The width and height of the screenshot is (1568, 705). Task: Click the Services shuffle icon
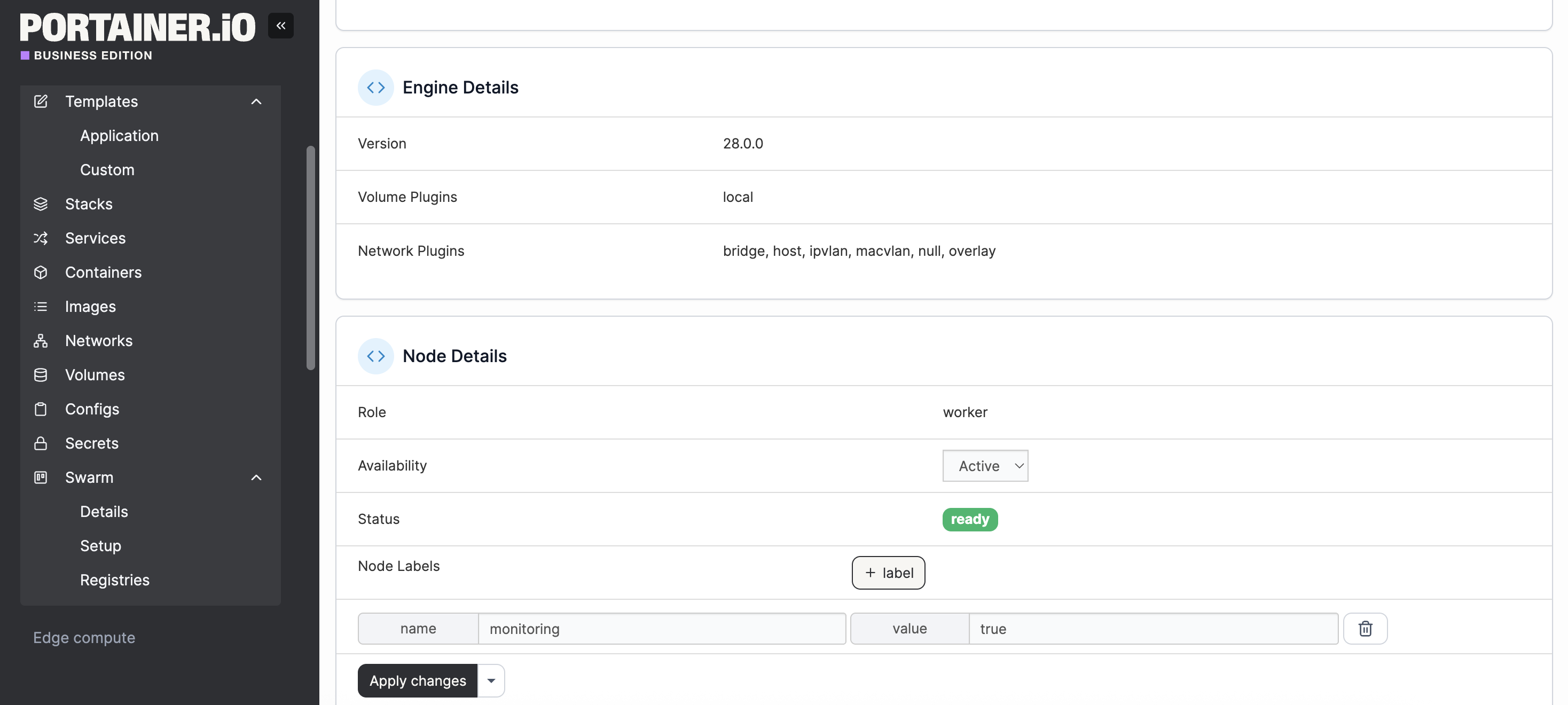point(41,238)
